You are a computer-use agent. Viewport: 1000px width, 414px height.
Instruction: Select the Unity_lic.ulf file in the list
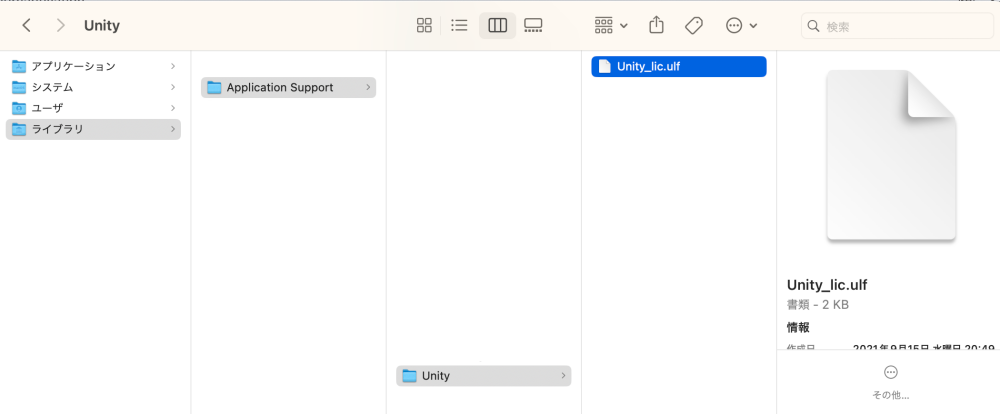(679, 66)
